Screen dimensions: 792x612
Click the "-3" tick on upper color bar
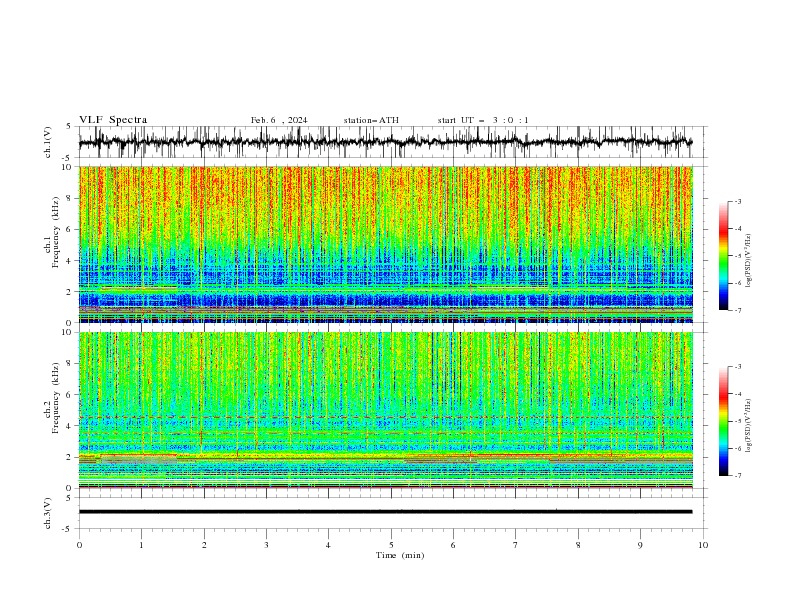[x=738, y=201]
